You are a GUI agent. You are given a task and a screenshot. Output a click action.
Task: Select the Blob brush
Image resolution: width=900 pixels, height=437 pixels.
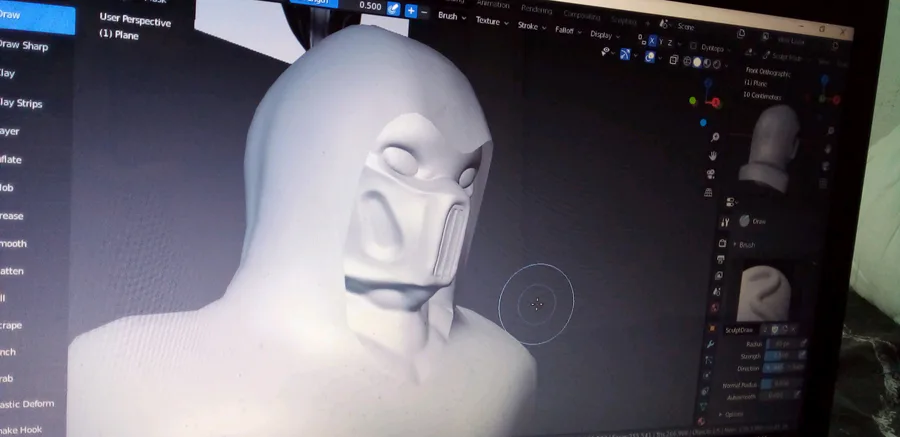point(8,188)
